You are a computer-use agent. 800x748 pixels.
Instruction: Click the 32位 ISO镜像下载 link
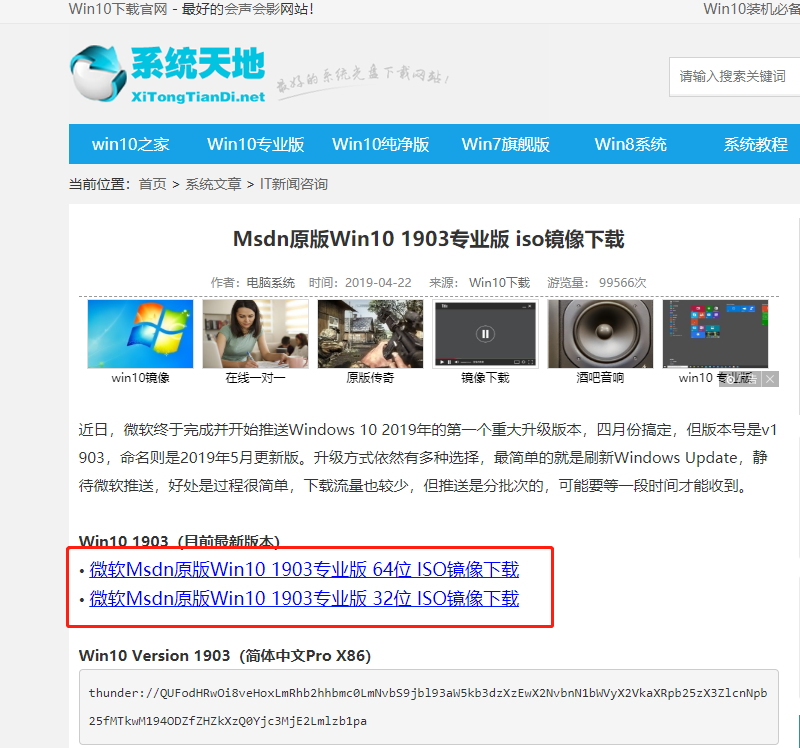(304, 599)
